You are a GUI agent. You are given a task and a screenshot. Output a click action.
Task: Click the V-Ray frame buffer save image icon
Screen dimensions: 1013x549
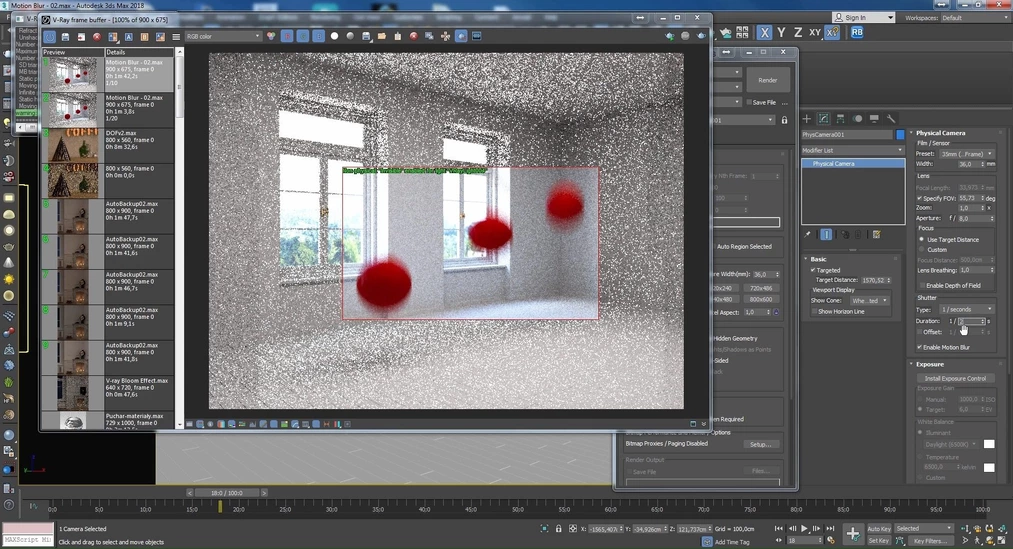(x=65, y=37)
